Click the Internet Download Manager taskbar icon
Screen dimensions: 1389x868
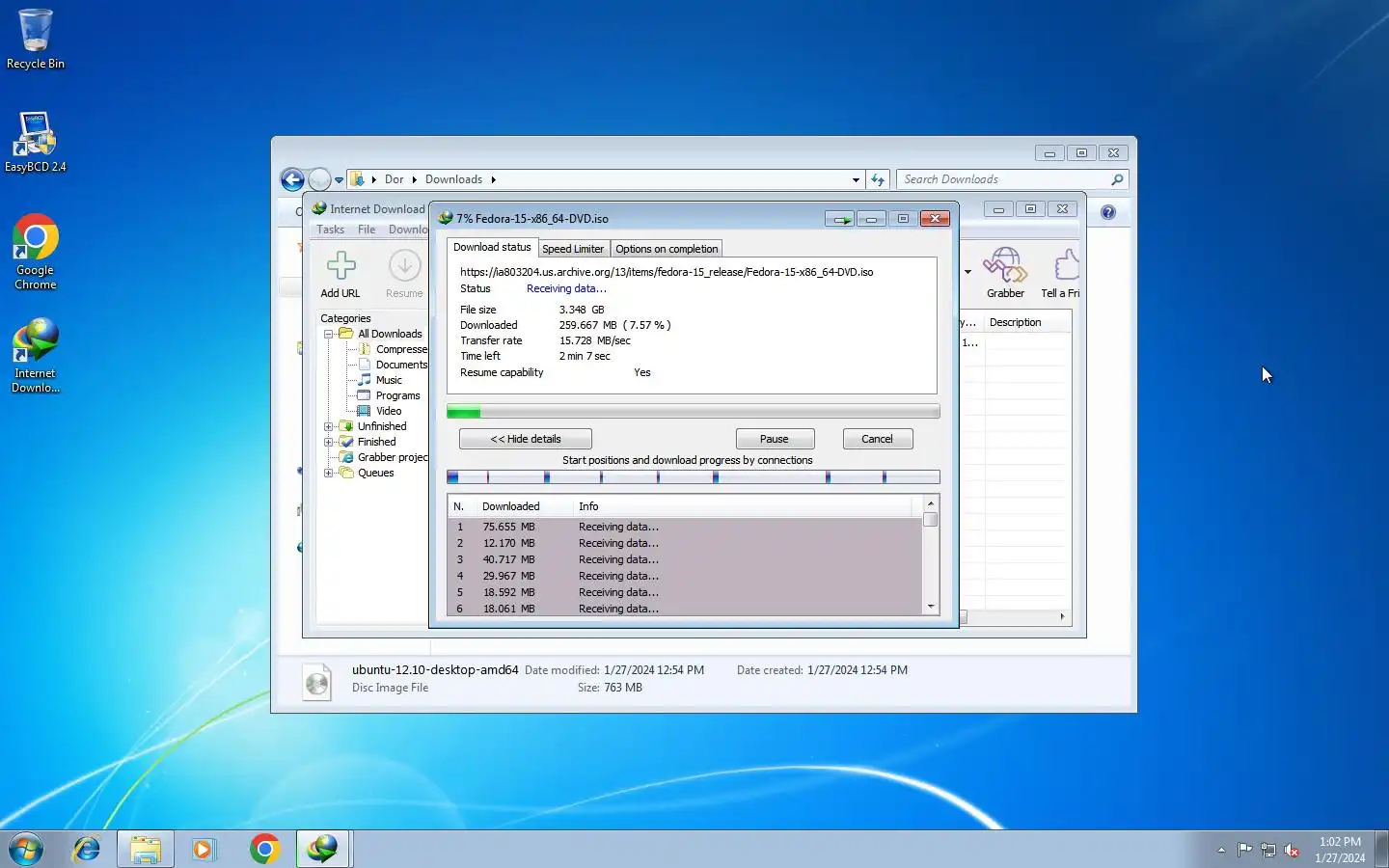click(x=323, y=849)
